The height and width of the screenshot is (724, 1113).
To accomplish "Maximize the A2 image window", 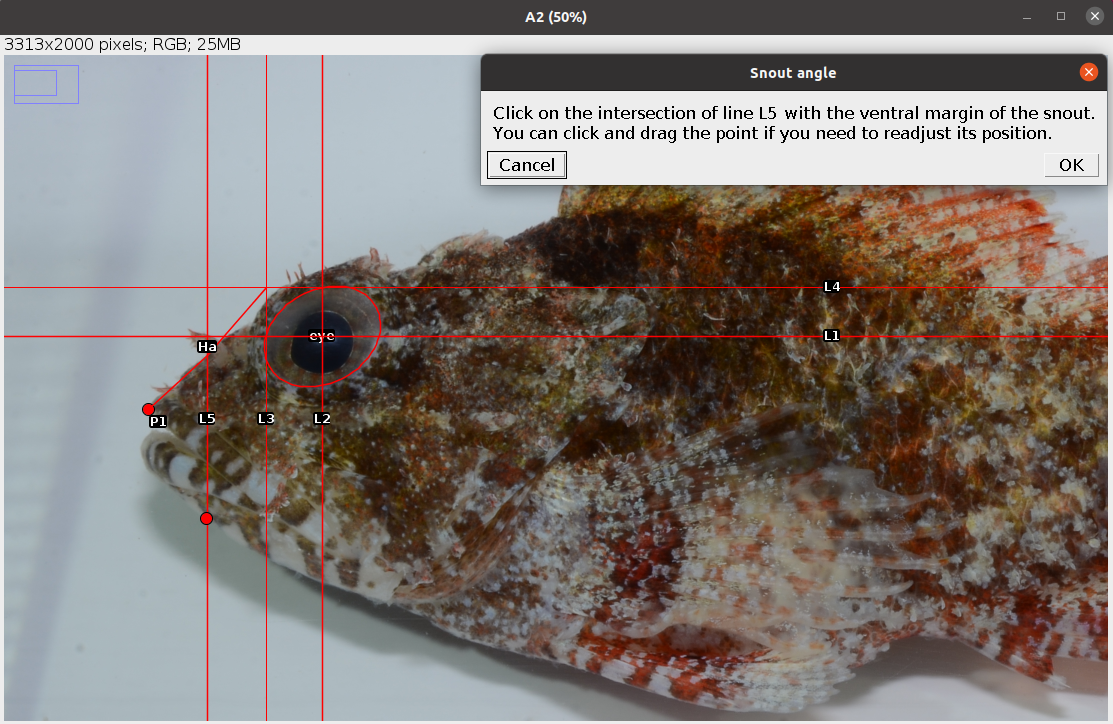I will point(1060,16).
